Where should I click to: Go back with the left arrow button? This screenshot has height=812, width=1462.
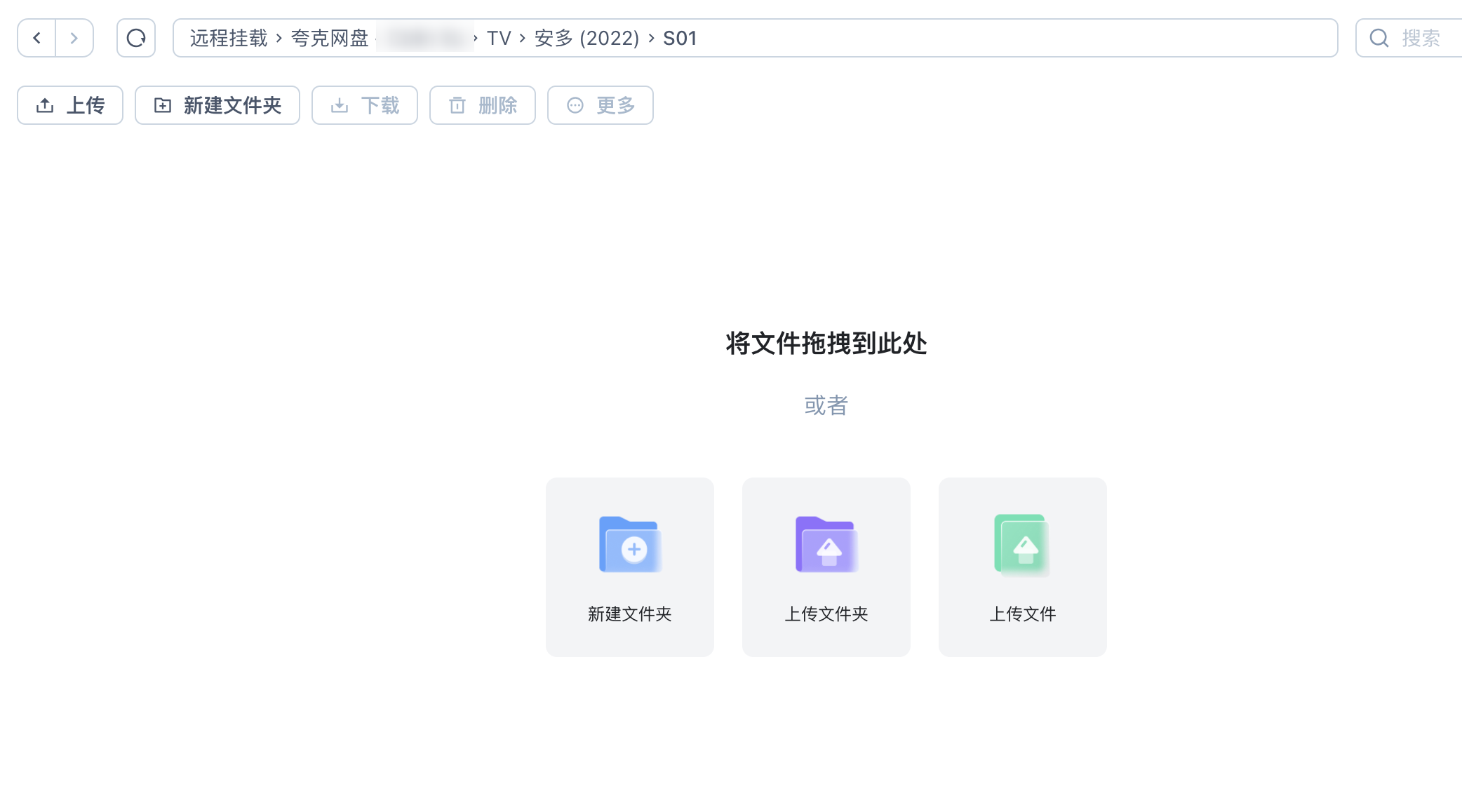(x=36, y=38)
